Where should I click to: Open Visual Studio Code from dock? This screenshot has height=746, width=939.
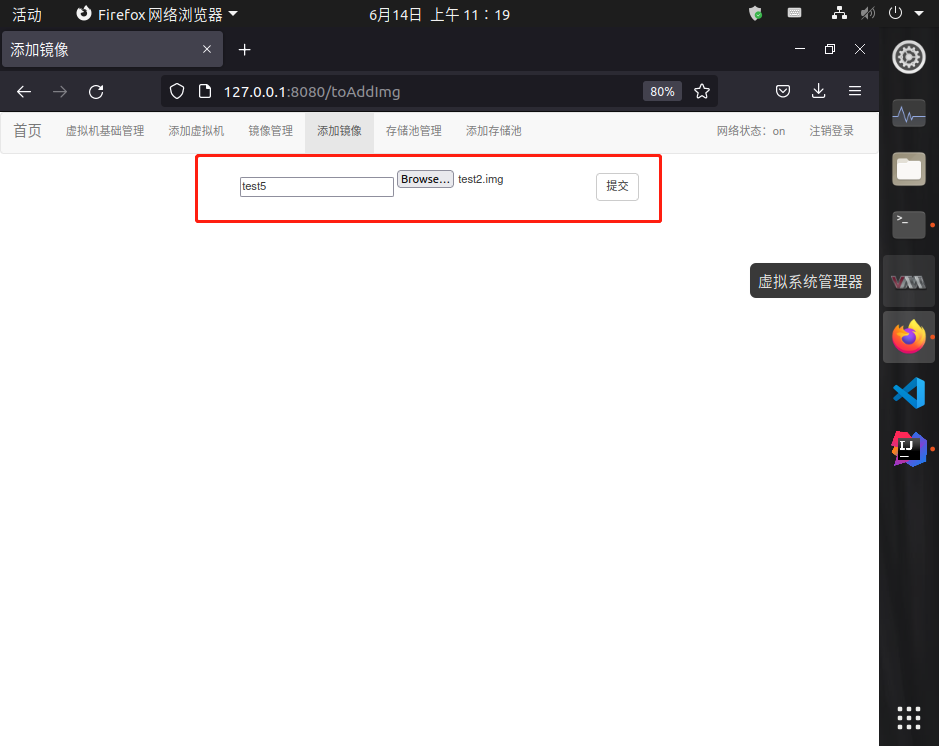[x=909, y=393]
